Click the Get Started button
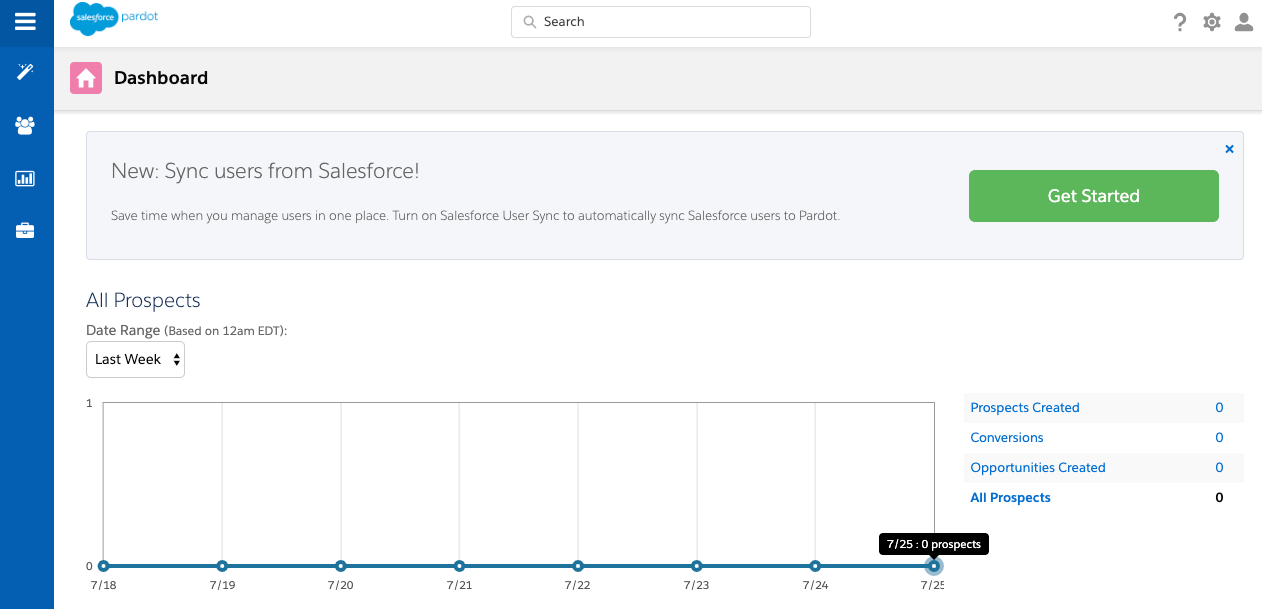This screenshot has height=609, width=1262. [x=1093, y=196]
